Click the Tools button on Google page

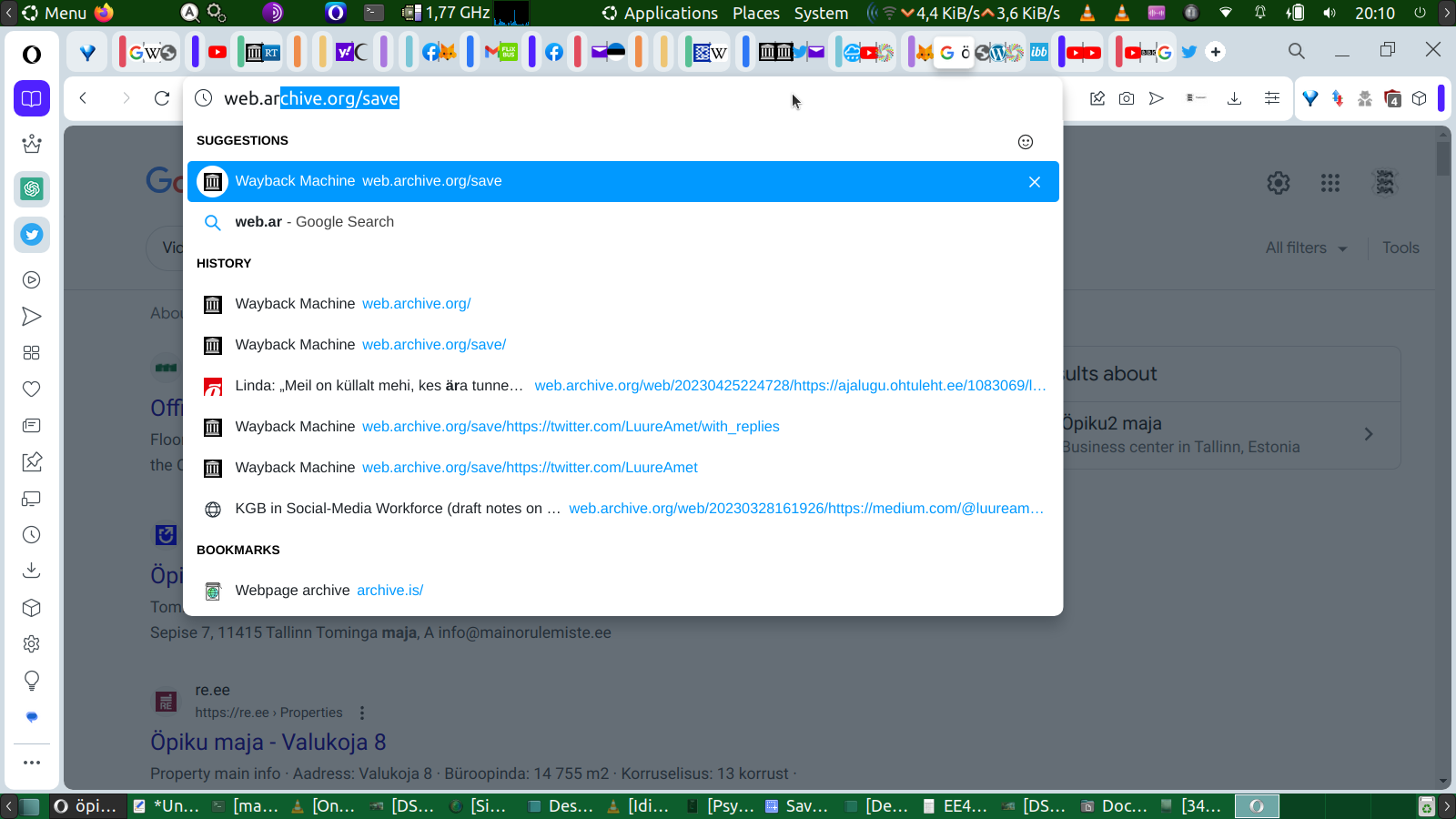click(1400, 248)
